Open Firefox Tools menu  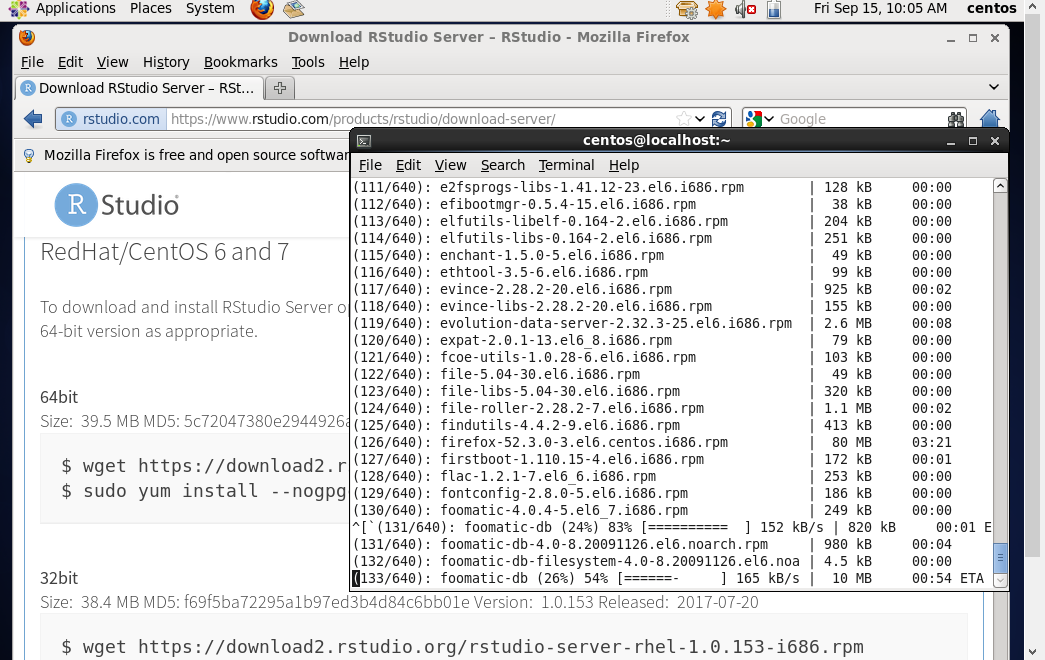(x=308, y=62)
